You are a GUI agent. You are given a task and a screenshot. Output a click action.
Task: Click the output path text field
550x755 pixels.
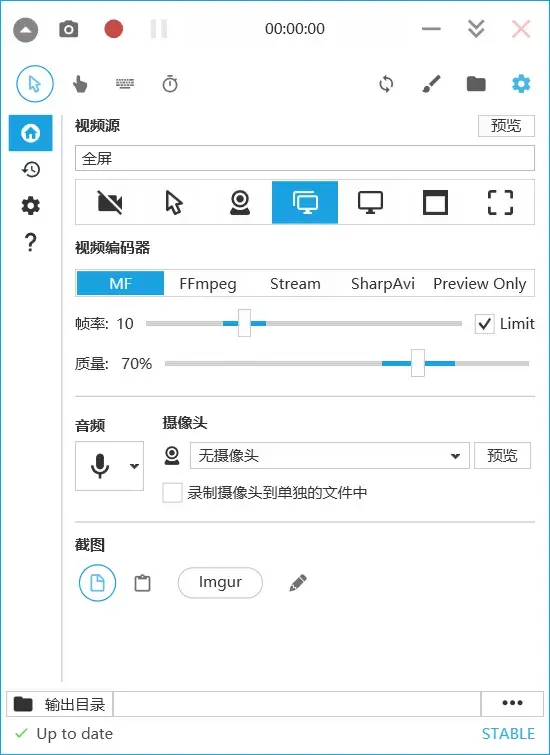(x=297, y=704)
